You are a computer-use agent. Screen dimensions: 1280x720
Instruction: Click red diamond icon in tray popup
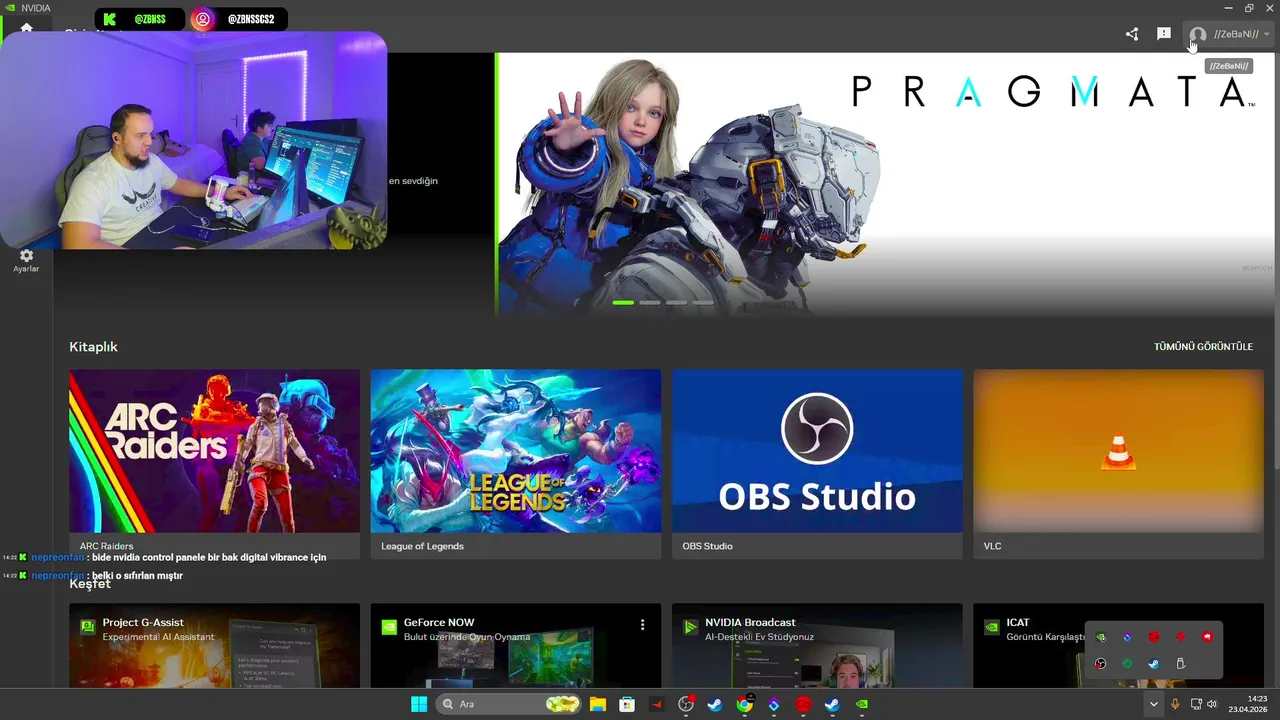1181,637
